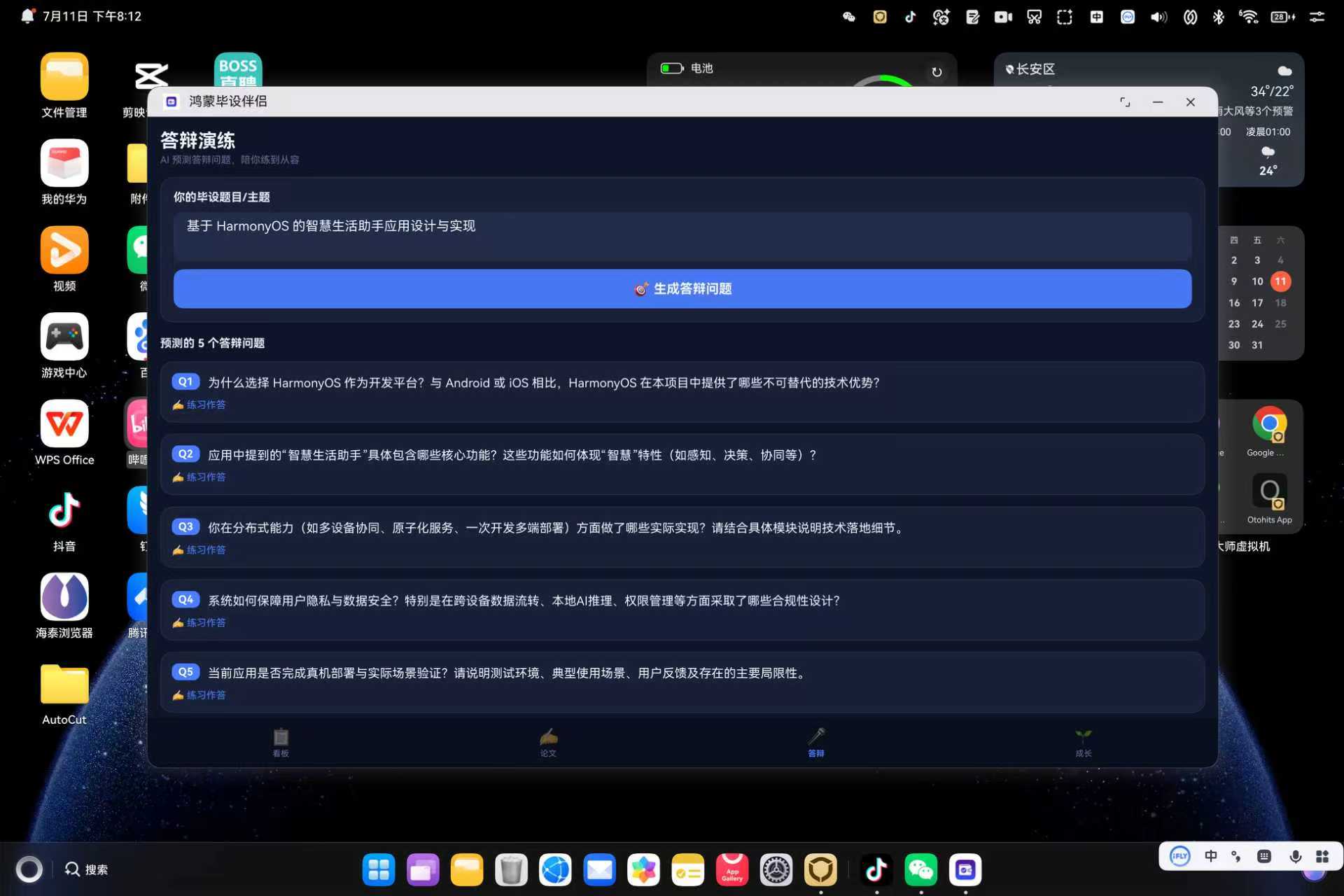Open the Mail app in dock

click(599, 870)
